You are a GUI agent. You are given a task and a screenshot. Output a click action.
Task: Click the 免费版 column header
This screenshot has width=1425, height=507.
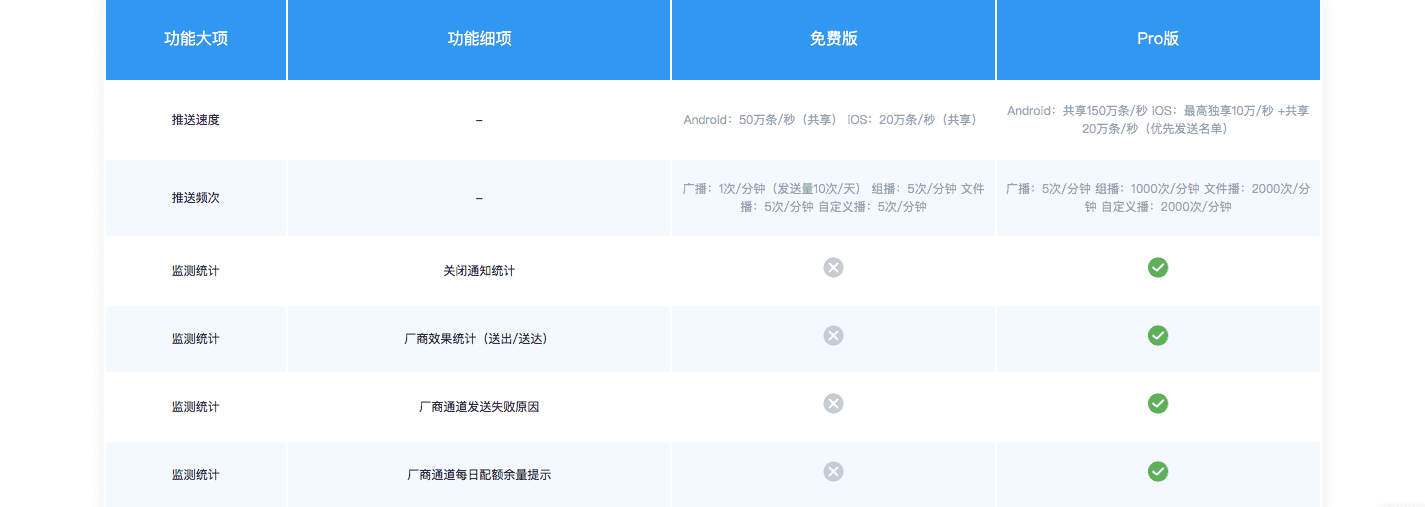pos(833,40)
